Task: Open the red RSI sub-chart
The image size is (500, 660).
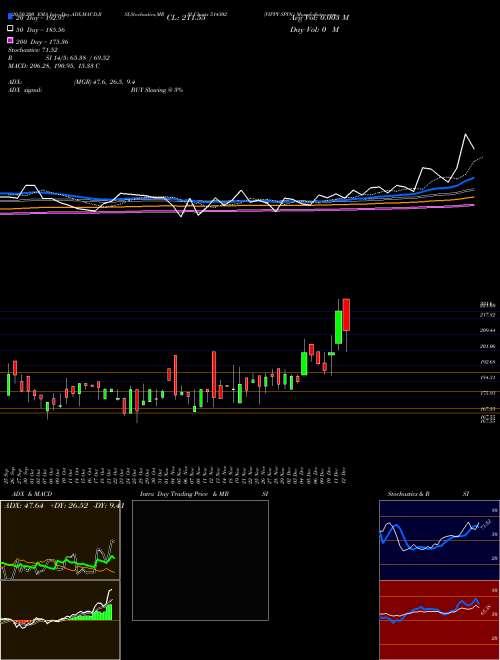Action: coord(439,620)
